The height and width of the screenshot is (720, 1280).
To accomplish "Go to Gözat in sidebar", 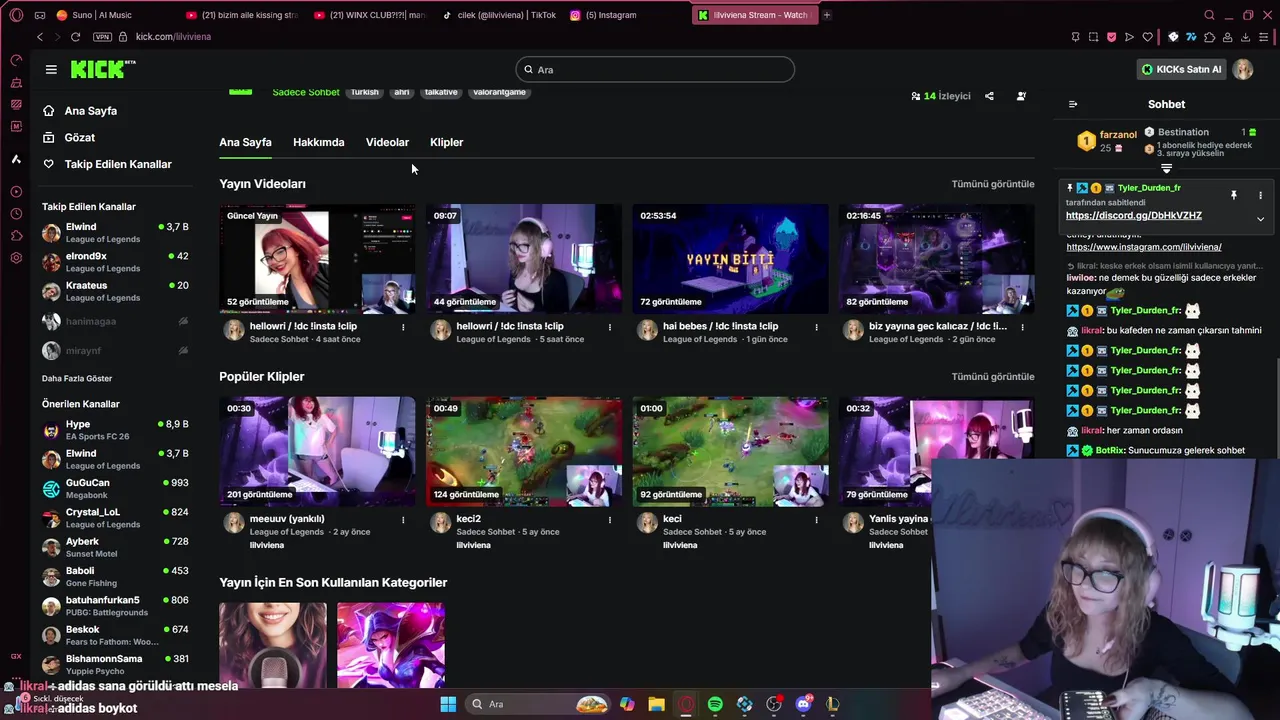I will click(x=79, y=137).
